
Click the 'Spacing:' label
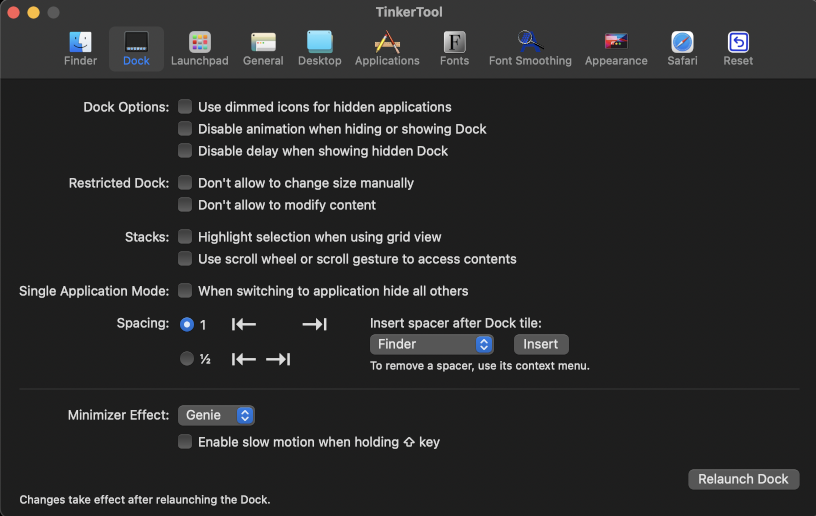click(143, 323)
